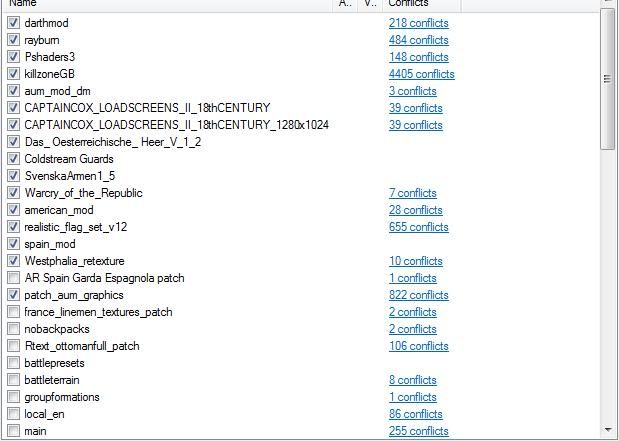Click the scrollbar up arrow

point(609,4)
